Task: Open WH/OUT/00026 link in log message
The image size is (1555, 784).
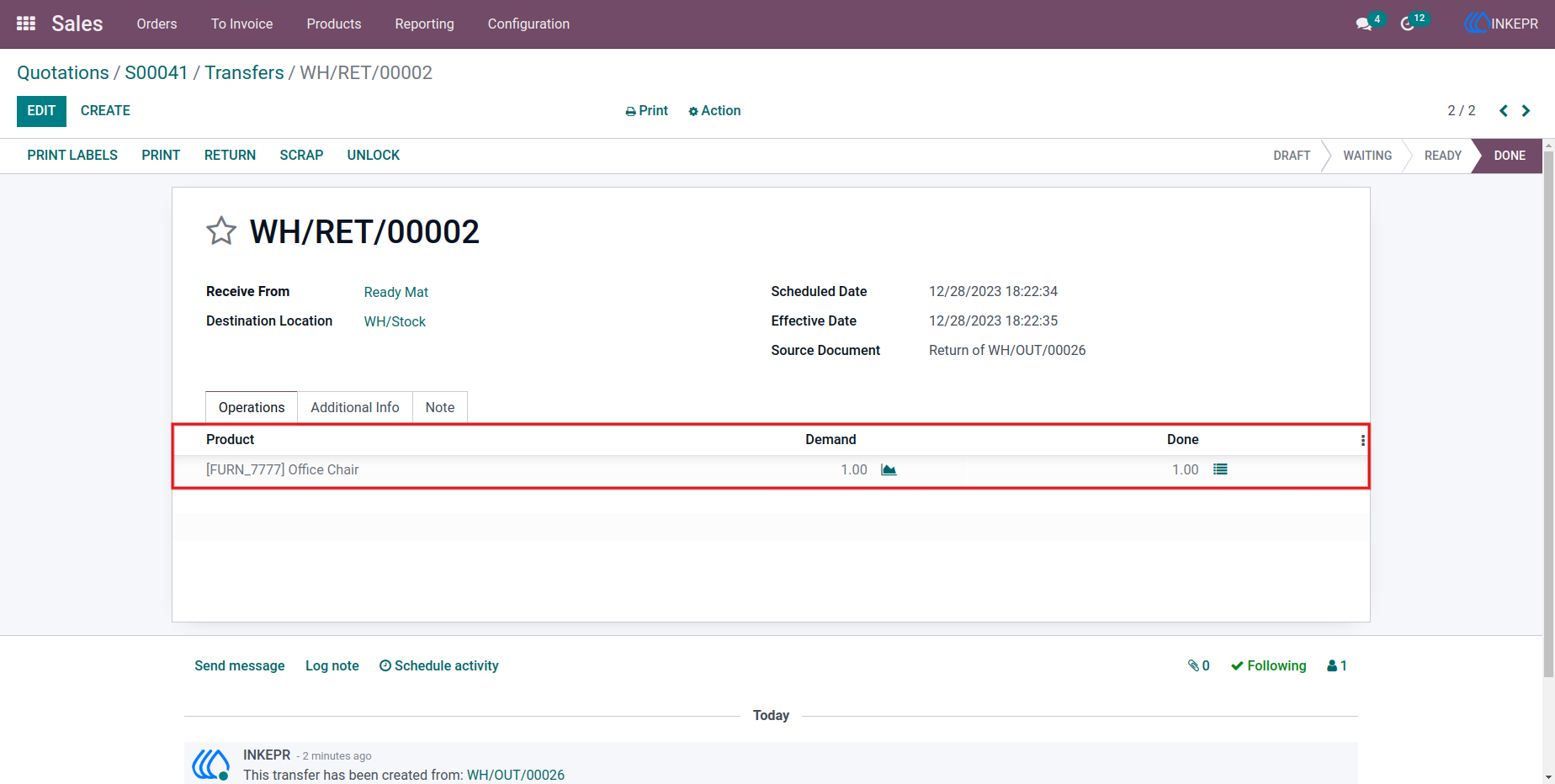Action: [x=516, y=775]
